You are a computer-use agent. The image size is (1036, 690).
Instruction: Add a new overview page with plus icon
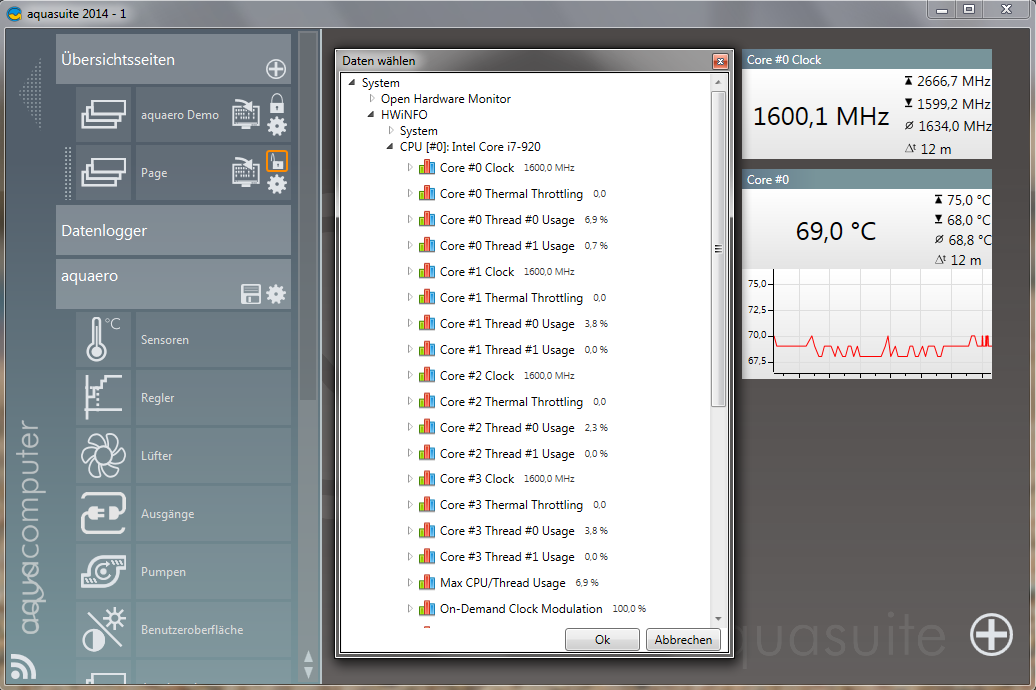[x=276, y=69]
